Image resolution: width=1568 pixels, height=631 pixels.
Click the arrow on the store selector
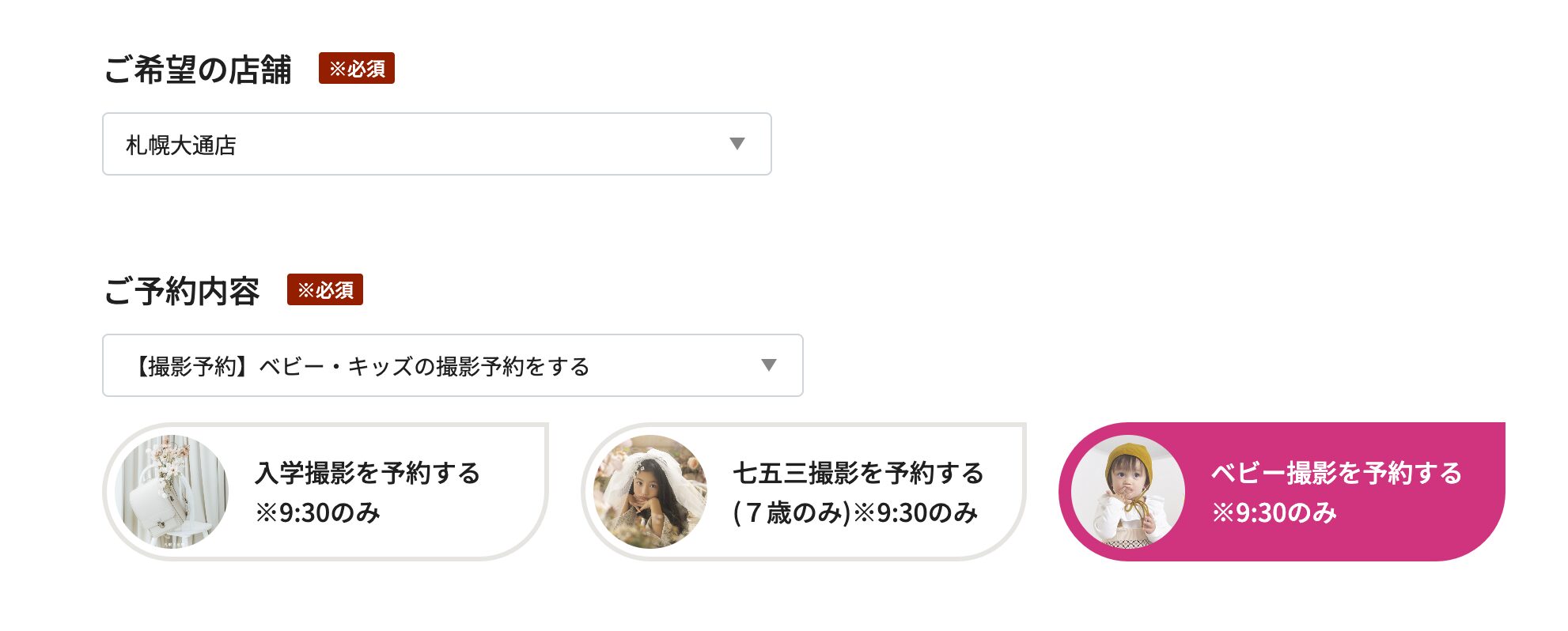coord(737,144)
